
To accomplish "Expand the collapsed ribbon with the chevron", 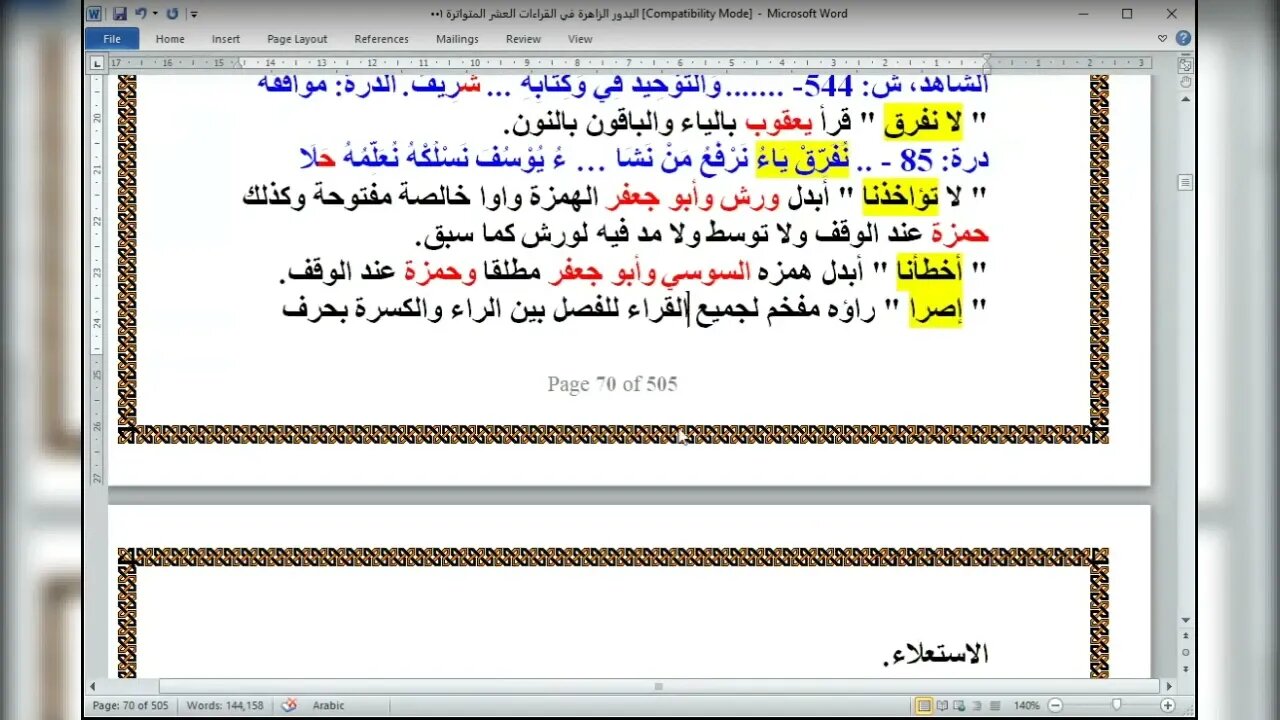I will [x=1164, y=39].
